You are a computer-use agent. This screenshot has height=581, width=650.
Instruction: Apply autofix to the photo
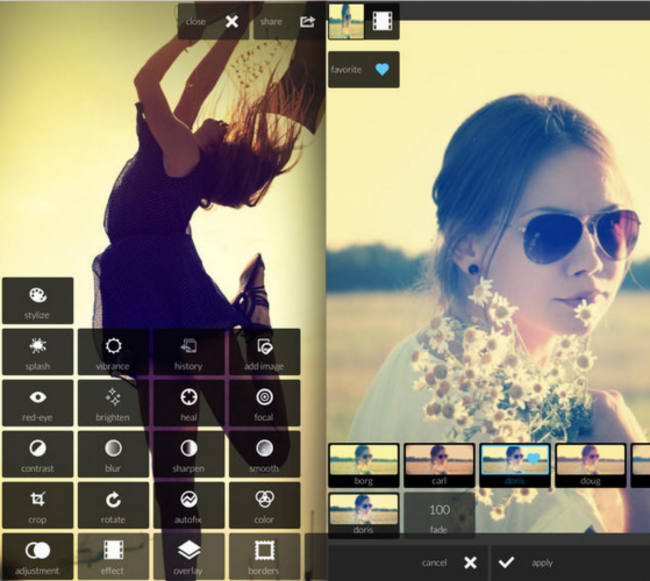coord(188,505)
